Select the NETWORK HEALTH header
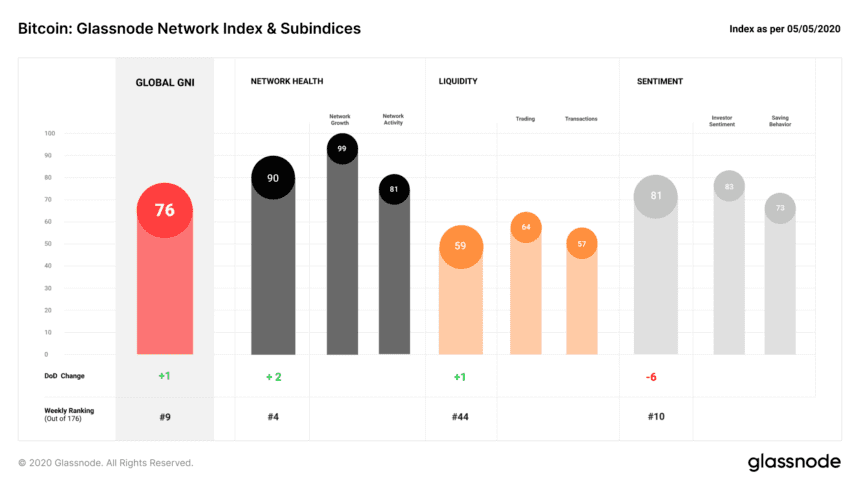860x484 pixels. 287,81
